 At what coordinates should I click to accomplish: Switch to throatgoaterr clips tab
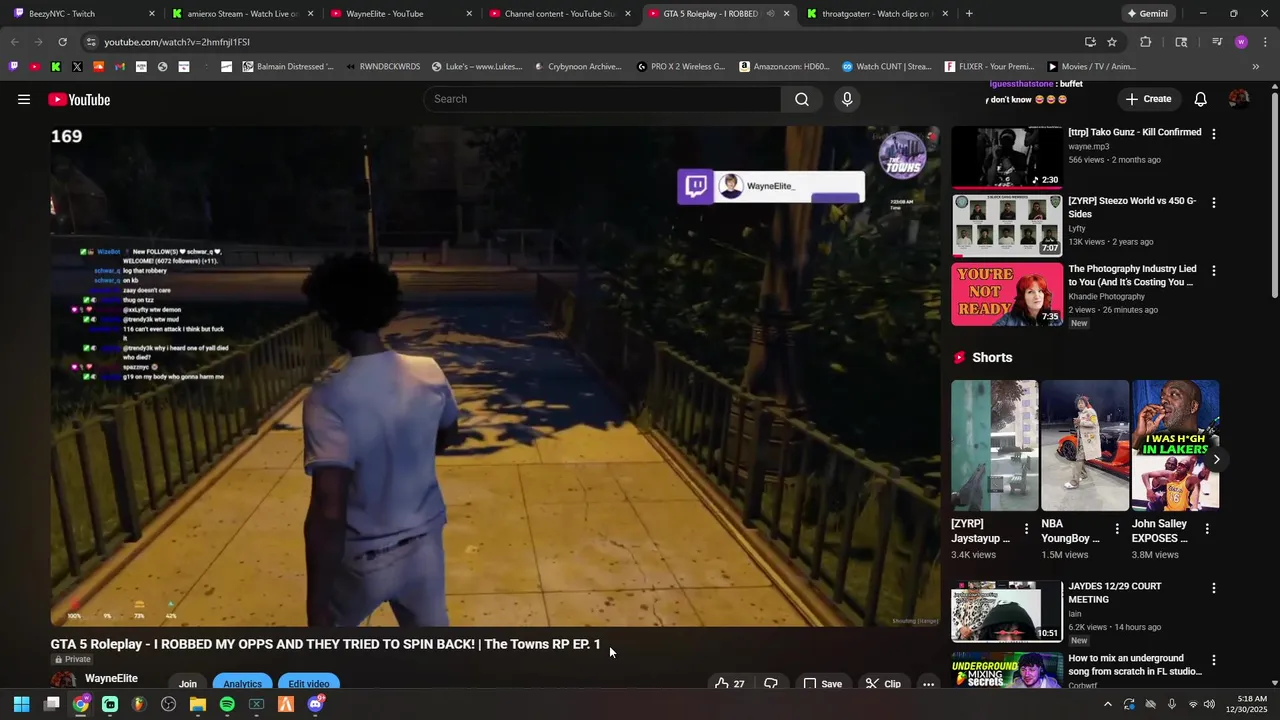coord(876,14)
